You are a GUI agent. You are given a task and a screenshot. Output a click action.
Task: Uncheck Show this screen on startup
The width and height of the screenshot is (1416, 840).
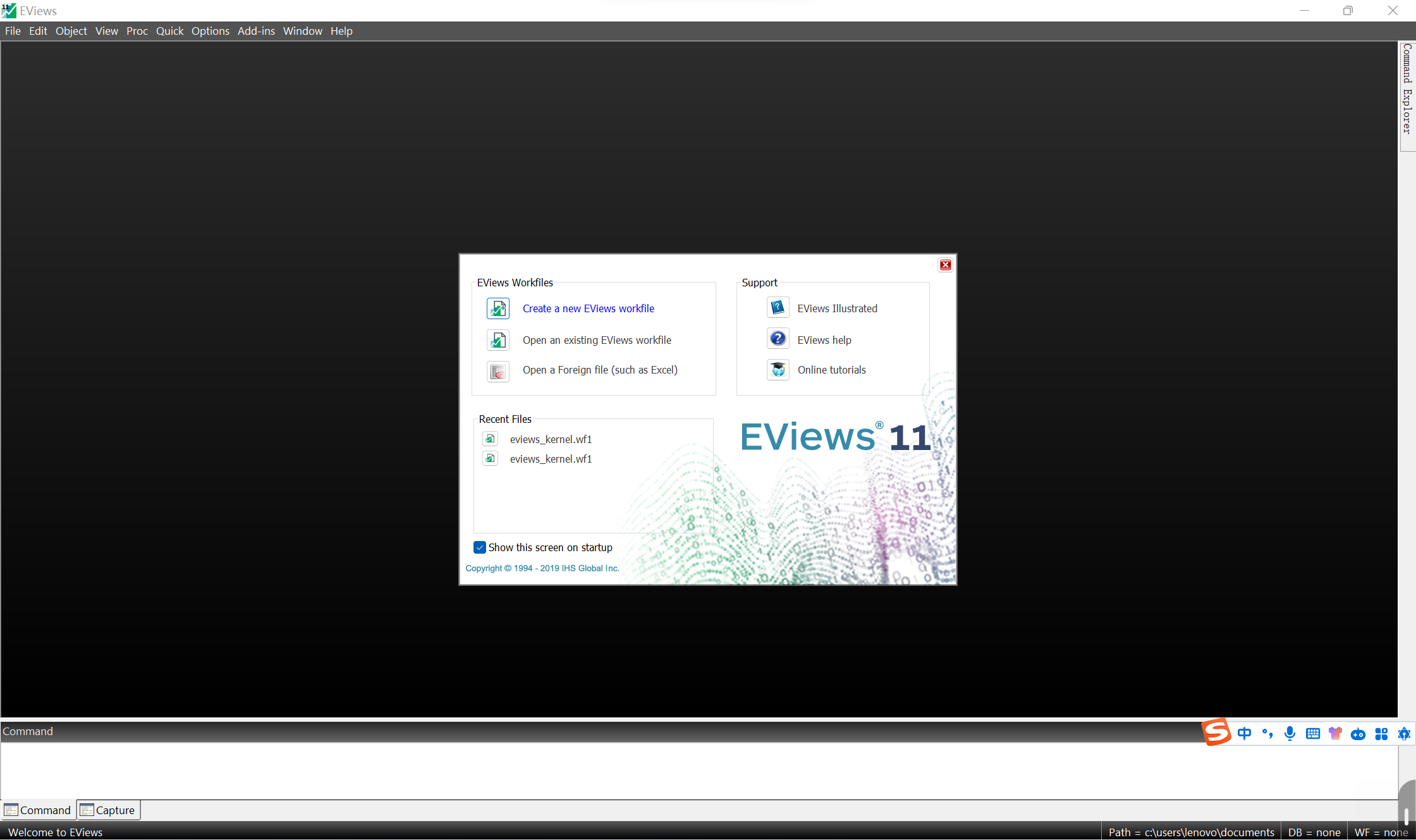coord(480,547)
